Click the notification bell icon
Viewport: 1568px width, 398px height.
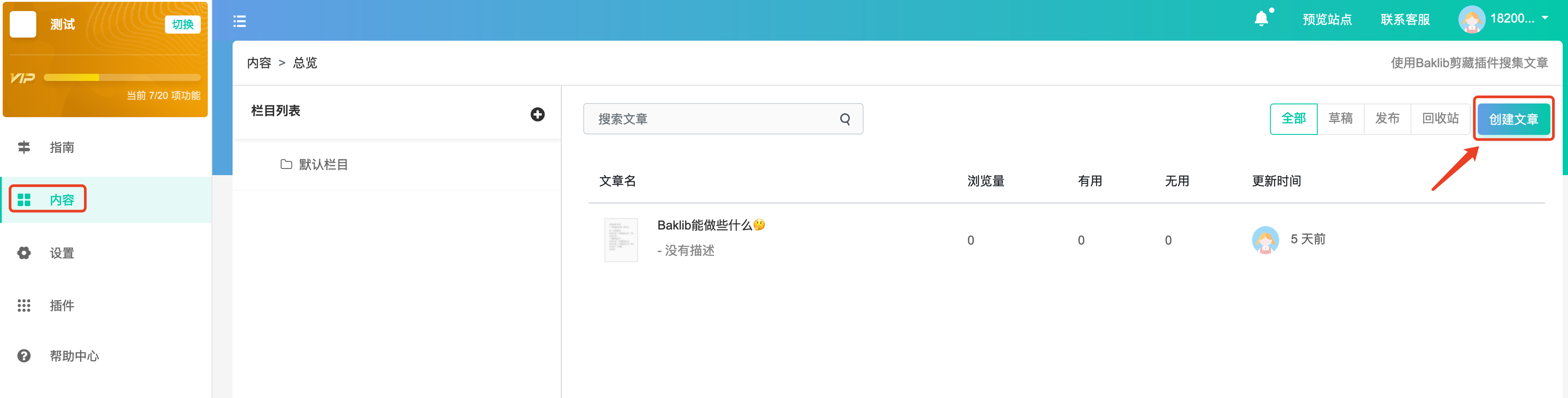[1262, 19]
